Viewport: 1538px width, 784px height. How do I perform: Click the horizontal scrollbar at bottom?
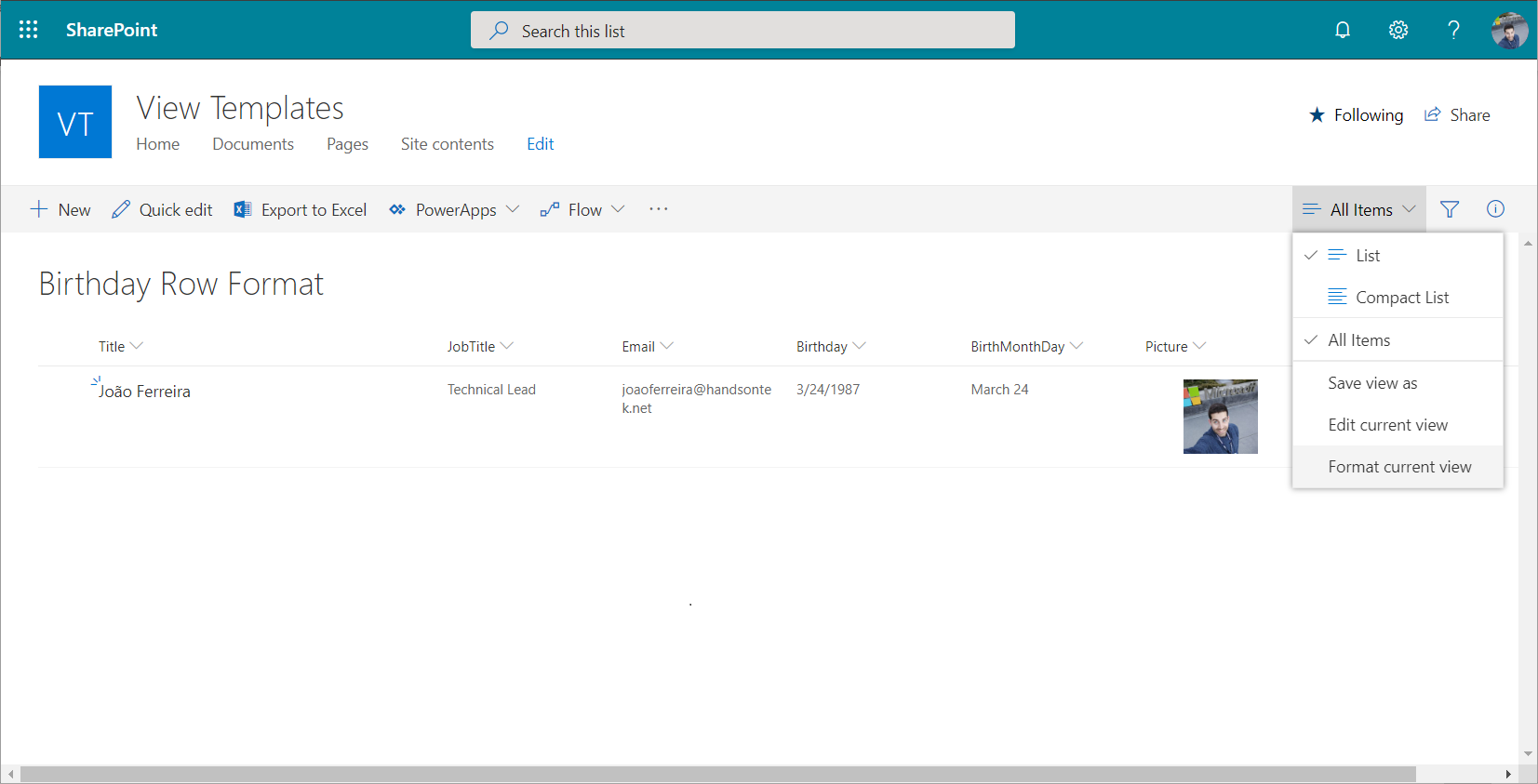tap(716, 775)
